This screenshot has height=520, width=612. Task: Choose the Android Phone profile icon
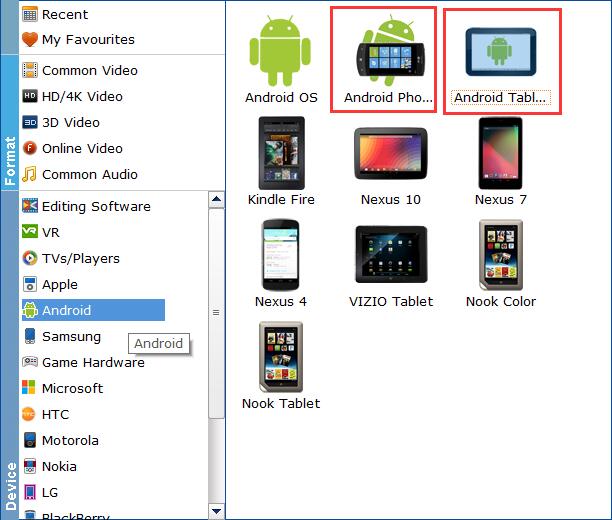click(390, 51)
